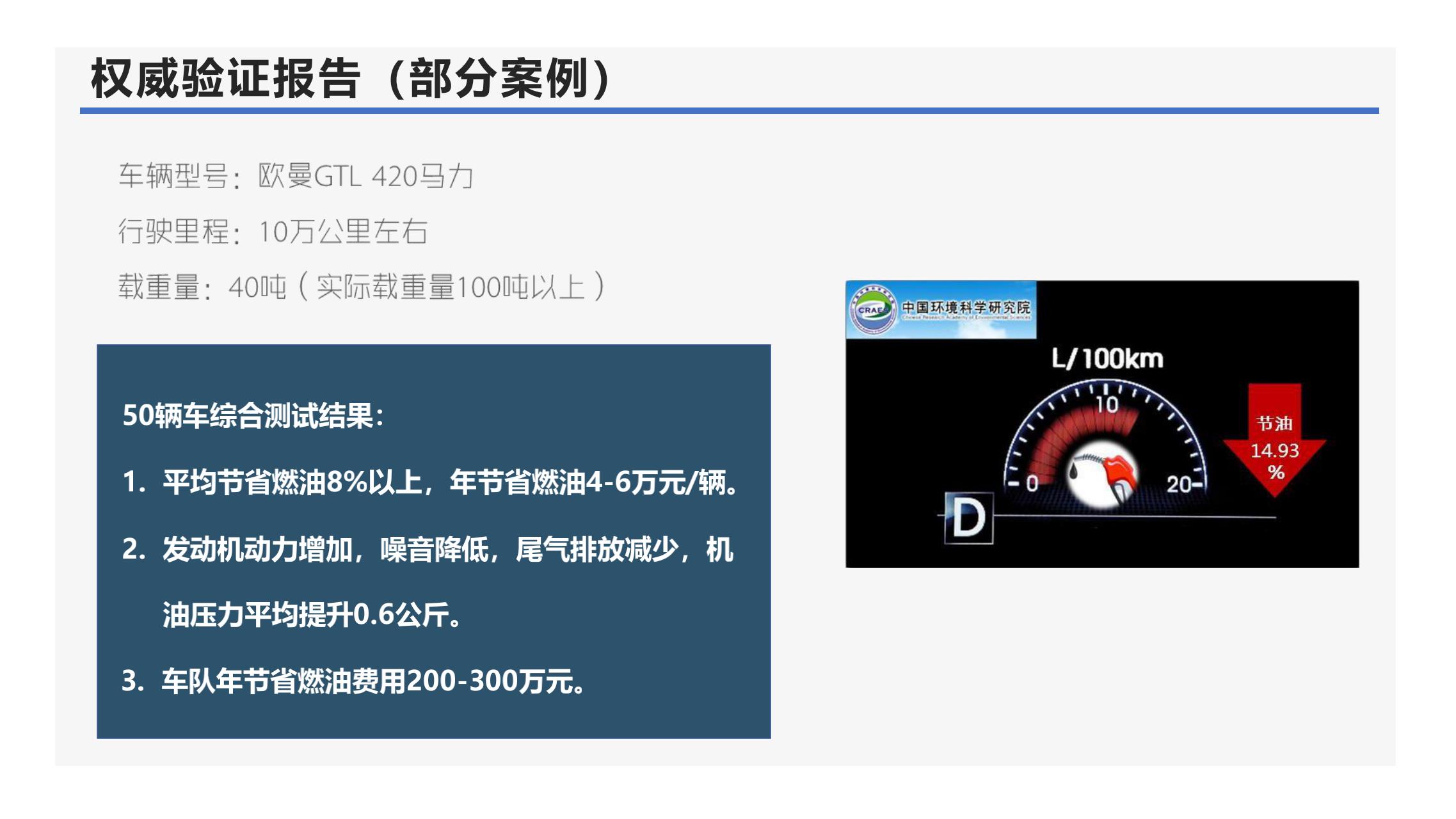
Task: Click the D gear indicator box
Action: click(969, 518)
